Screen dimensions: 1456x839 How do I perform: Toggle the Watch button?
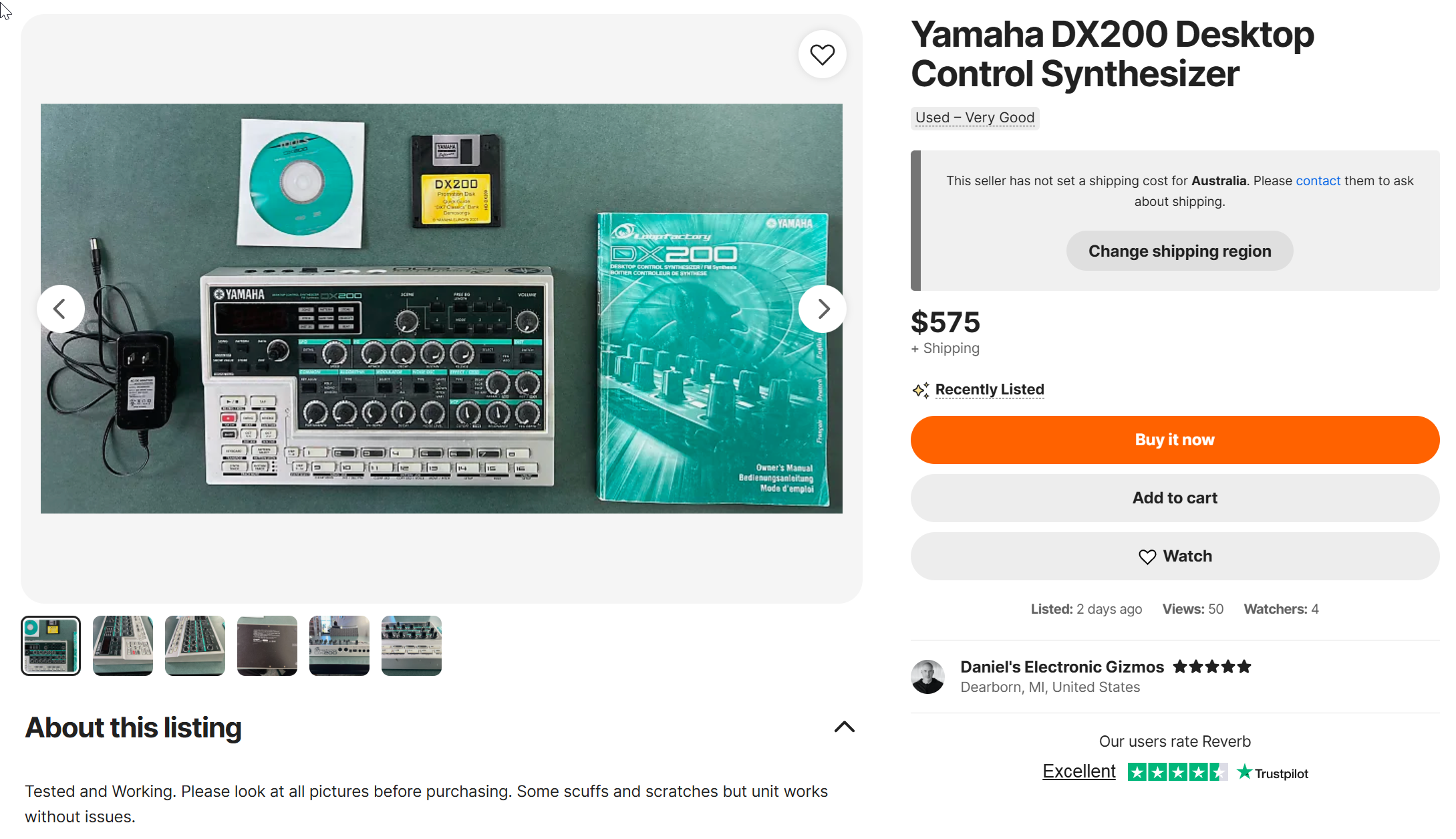(x=1175, y=556)
